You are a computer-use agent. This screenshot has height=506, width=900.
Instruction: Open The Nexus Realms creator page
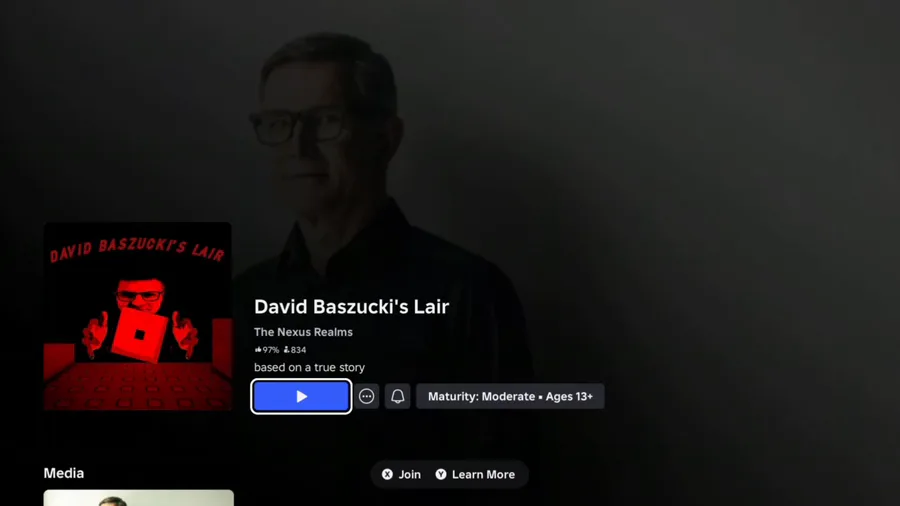(x=303, y=332)
